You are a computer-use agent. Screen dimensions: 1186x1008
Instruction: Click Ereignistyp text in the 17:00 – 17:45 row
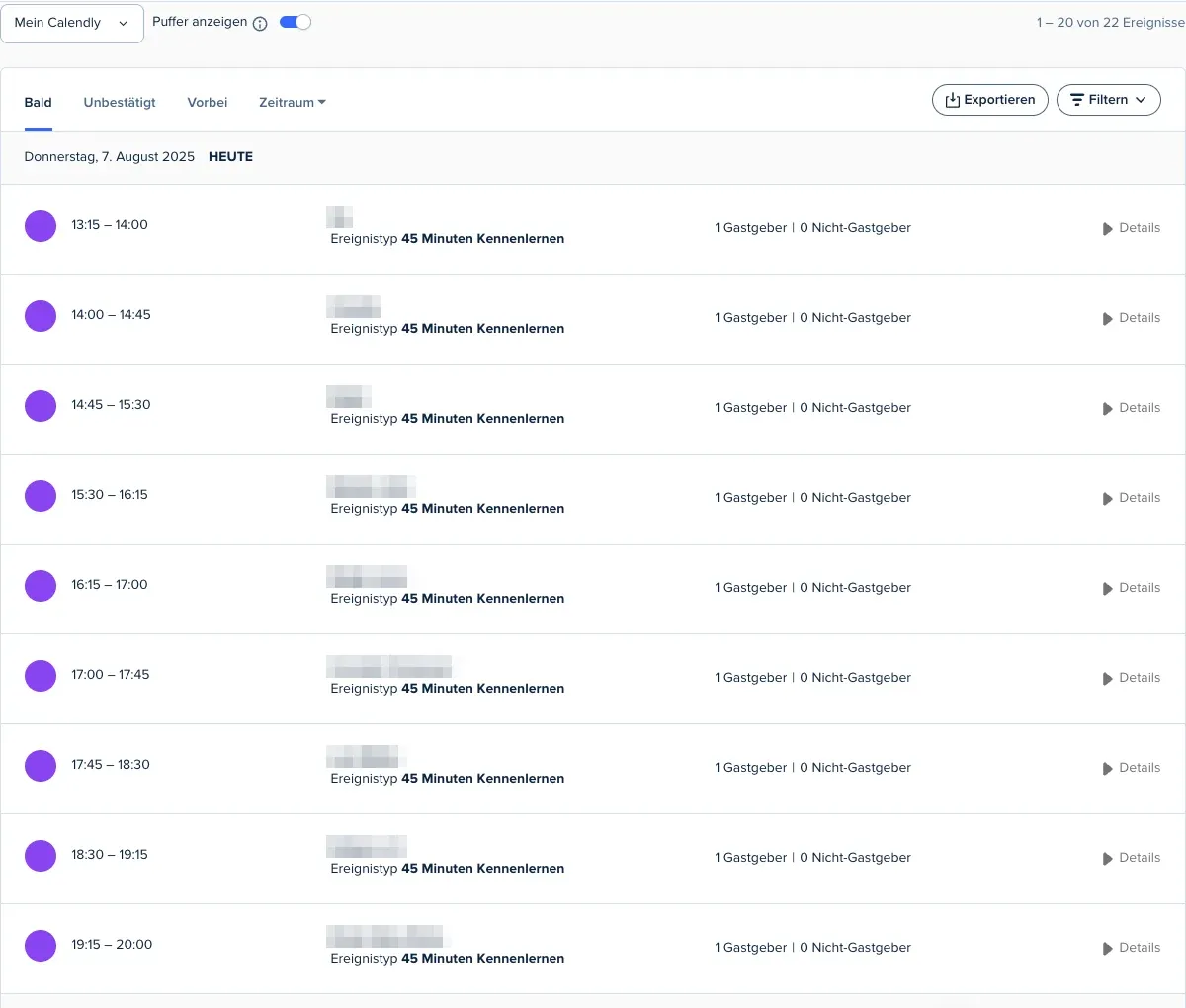click(x=448, y=689)
